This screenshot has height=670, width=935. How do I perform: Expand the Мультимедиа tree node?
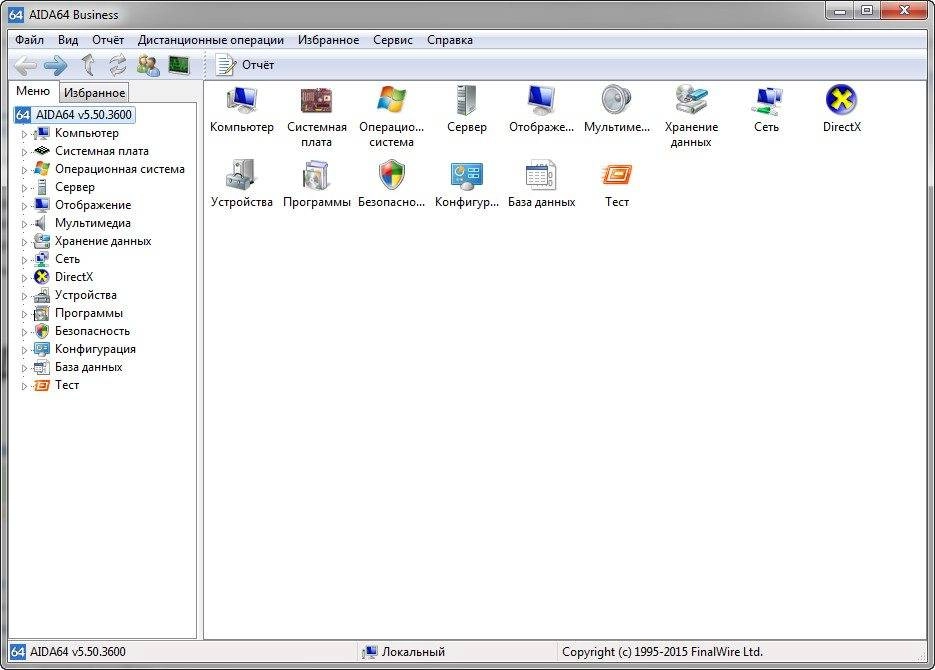(x=24, y=224)
